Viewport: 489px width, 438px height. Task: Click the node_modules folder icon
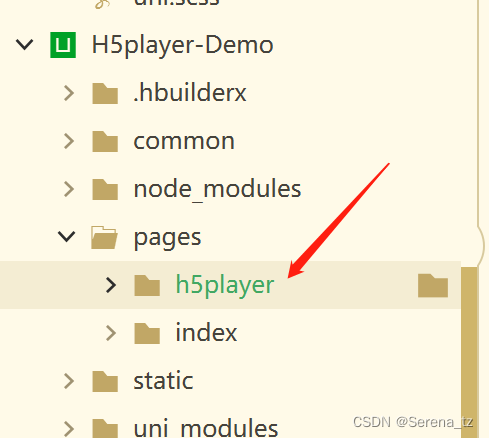(x=105, y=189)
